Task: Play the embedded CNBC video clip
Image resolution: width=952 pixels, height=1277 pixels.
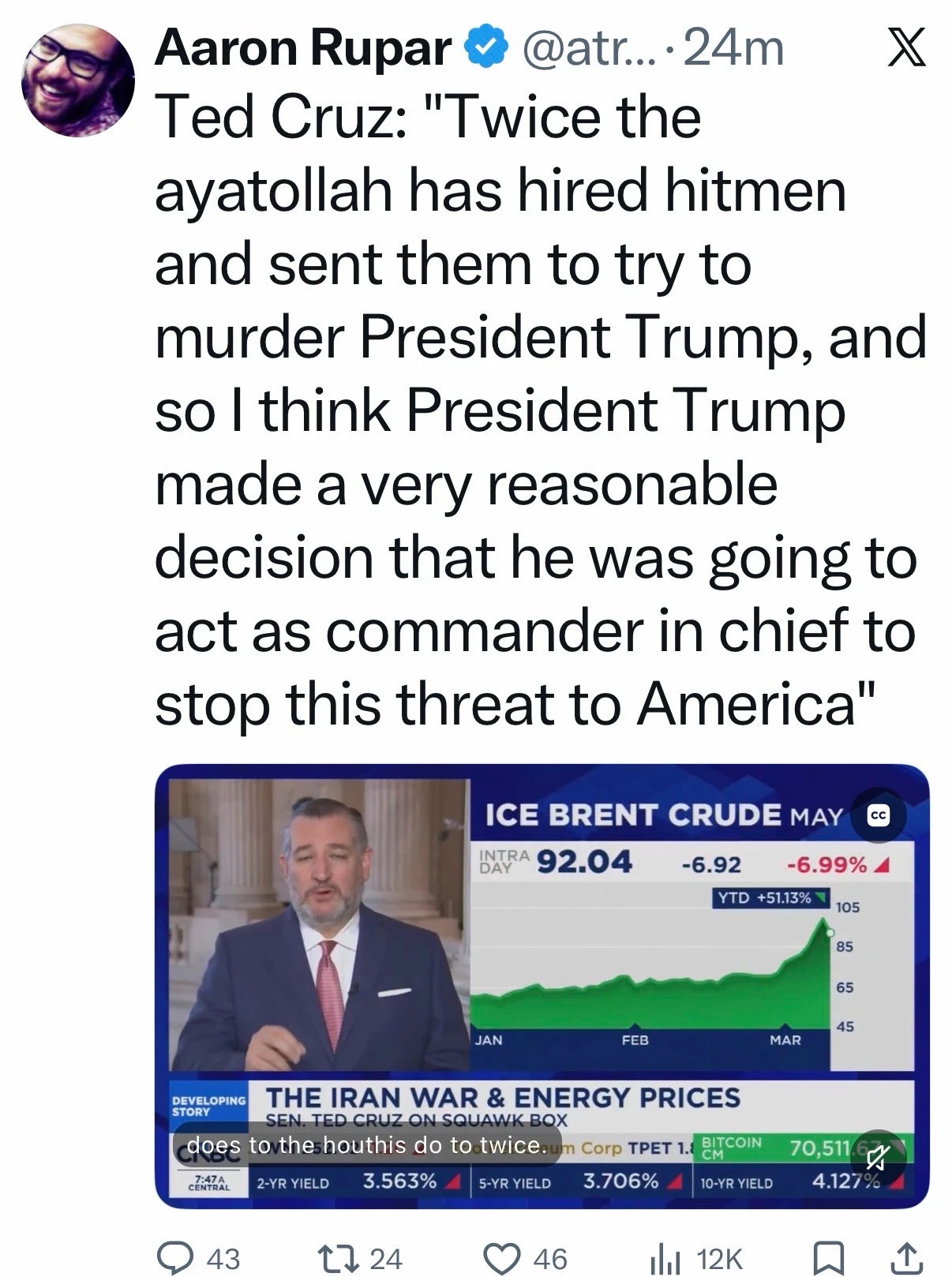Action: click(x=542, y=987)
